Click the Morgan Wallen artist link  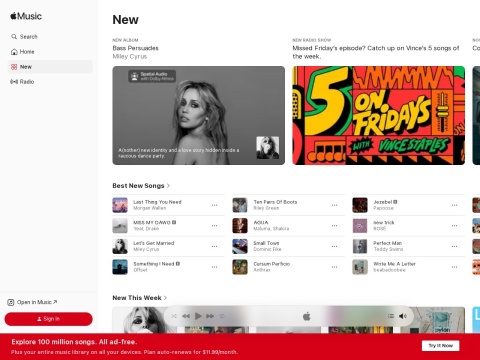[x=149, y=208]
